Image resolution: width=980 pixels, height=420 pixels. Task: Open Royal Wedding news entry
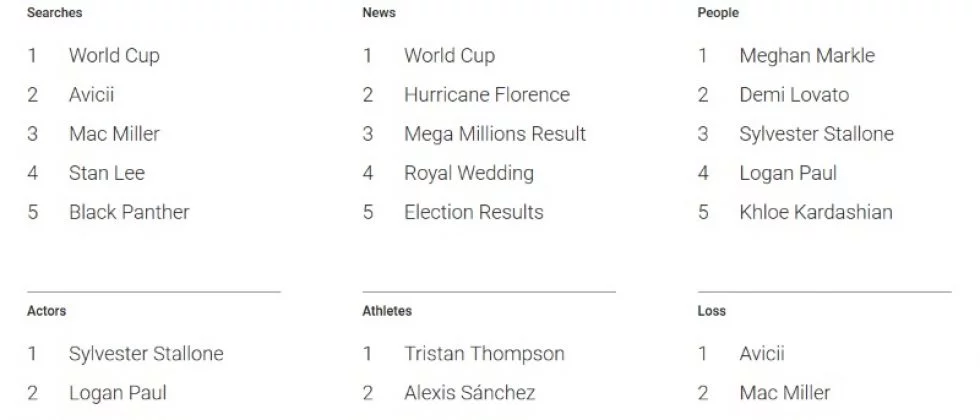pyautogui.click(x=469, y=173)
